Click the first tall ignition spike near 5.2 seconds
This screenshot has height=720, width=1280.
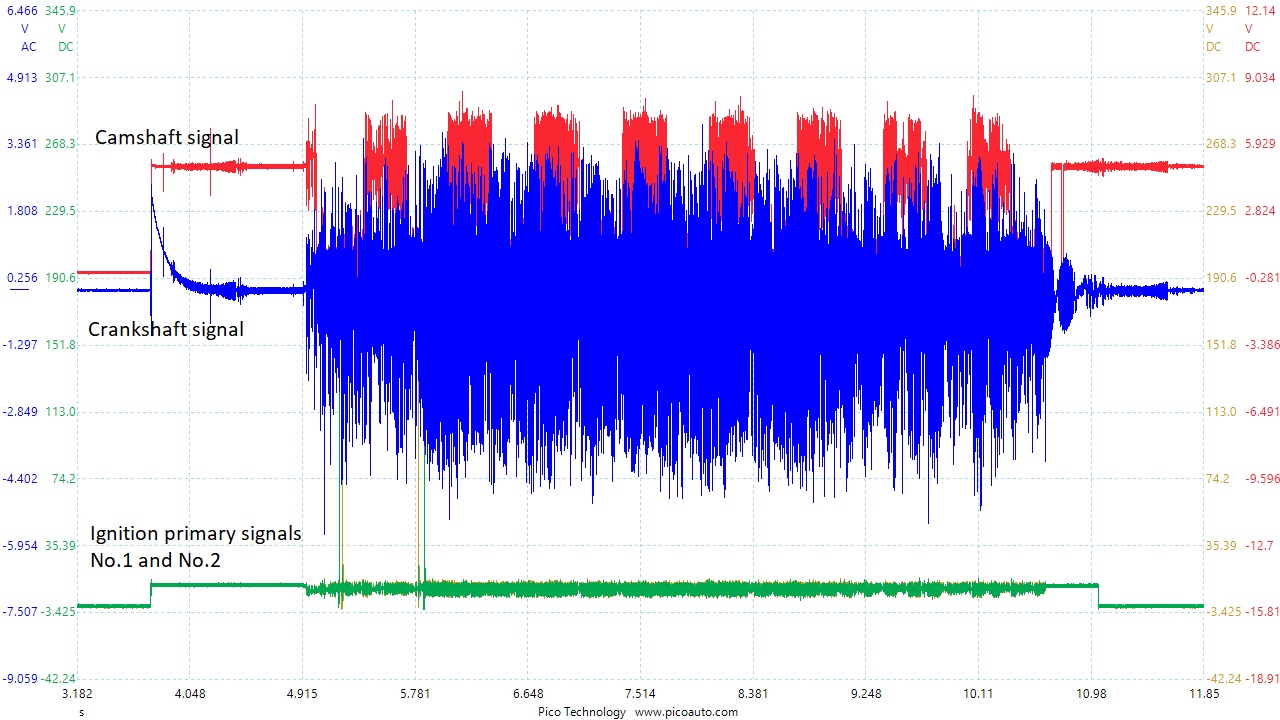tap(341, 520)
